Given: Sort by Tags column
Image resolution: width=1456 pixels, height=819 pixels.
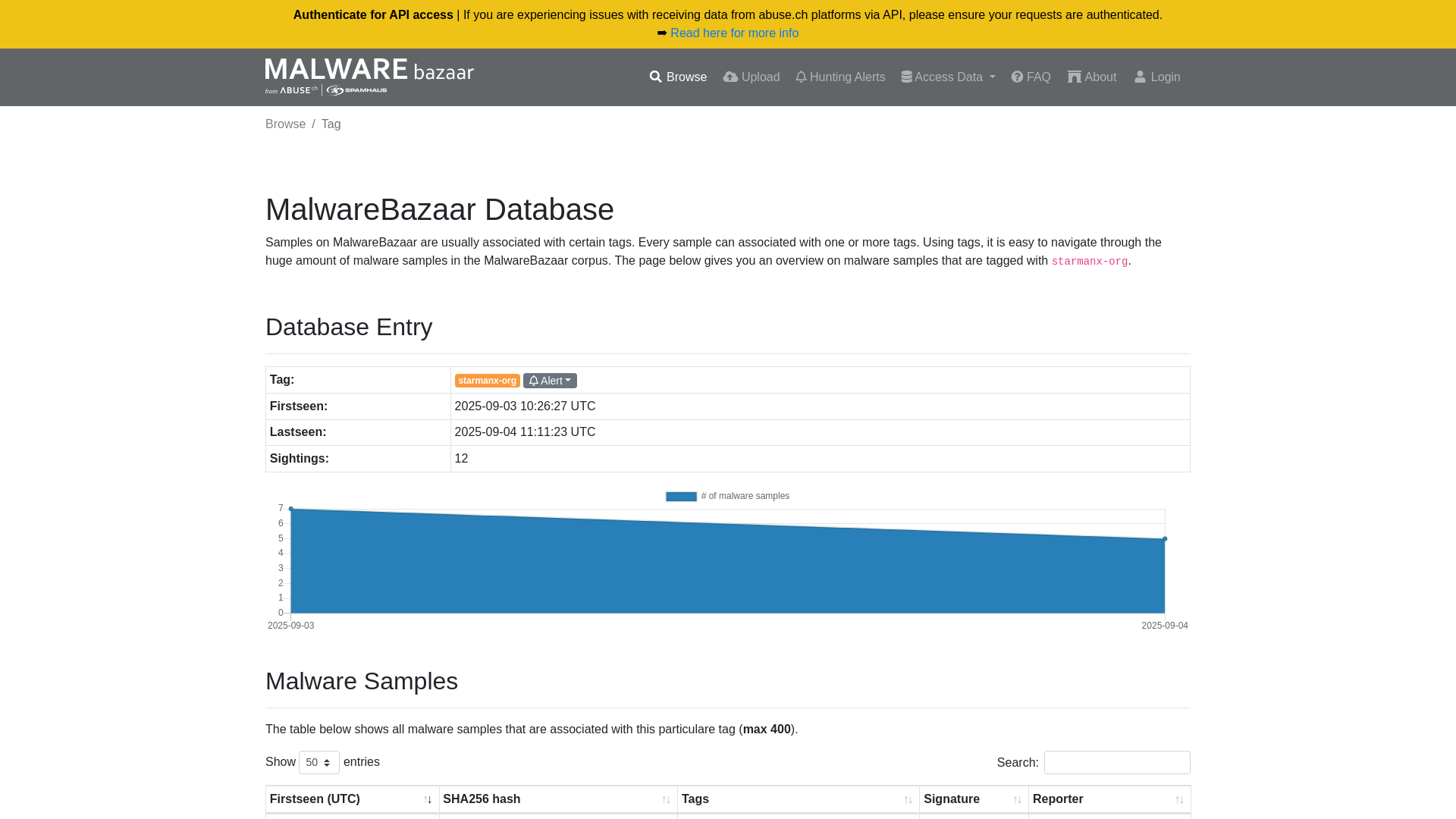Looking at the screenshot, I should [x=798, y=799].
